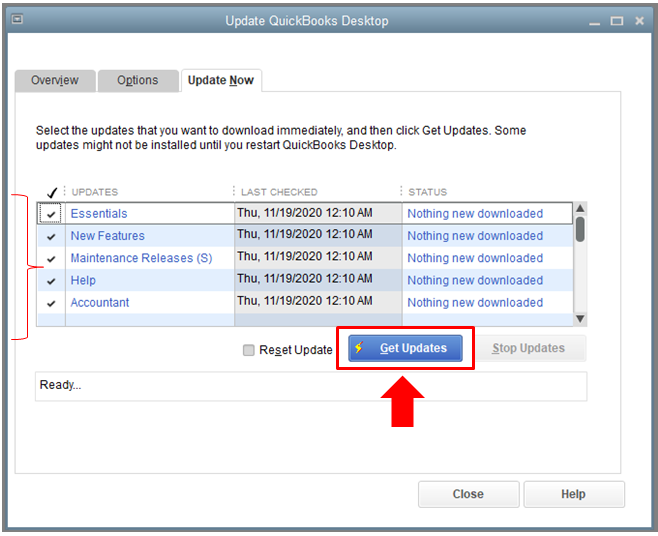
Task: Click the checkmark column header
Action: 52,192
